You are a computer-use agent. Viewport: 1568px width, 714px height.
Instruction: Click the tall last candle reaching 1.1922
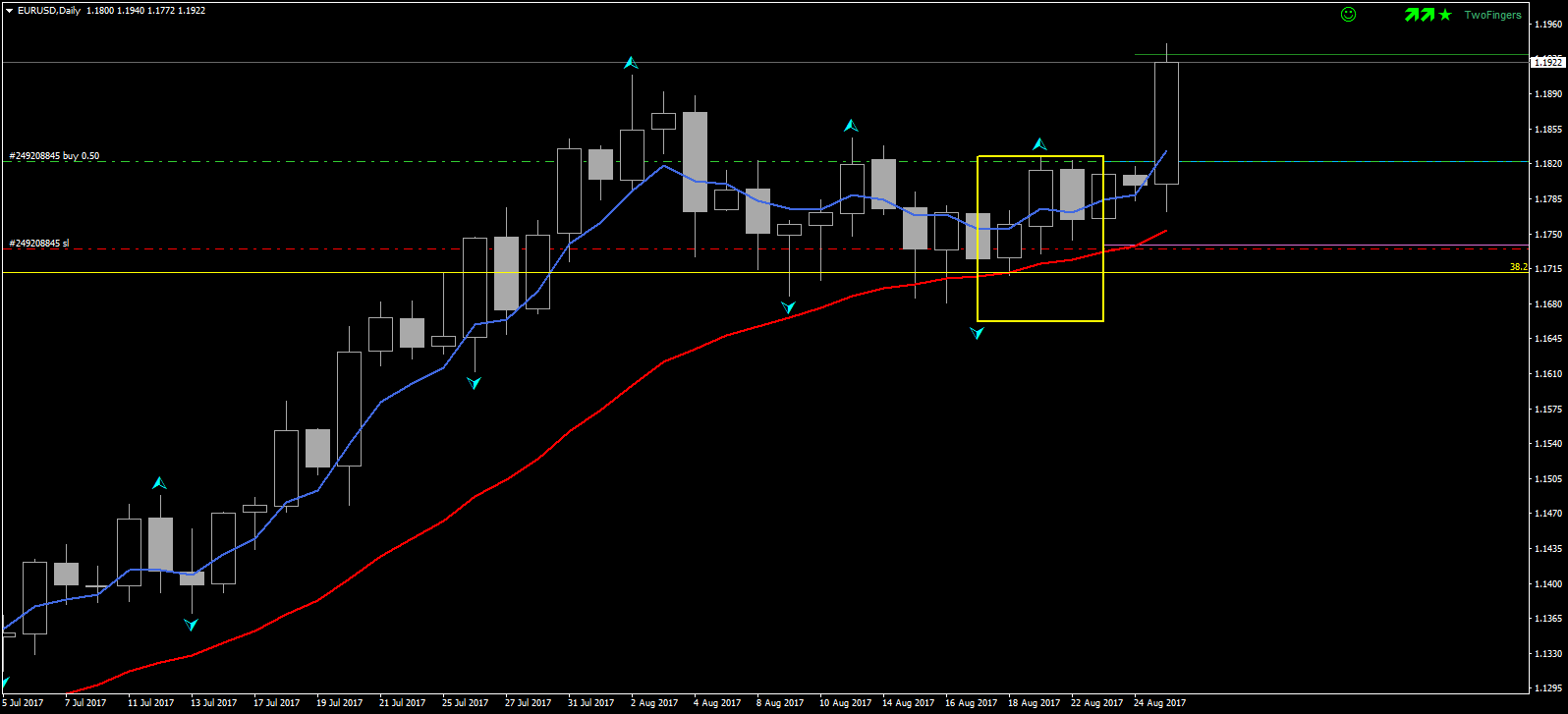1166,123
